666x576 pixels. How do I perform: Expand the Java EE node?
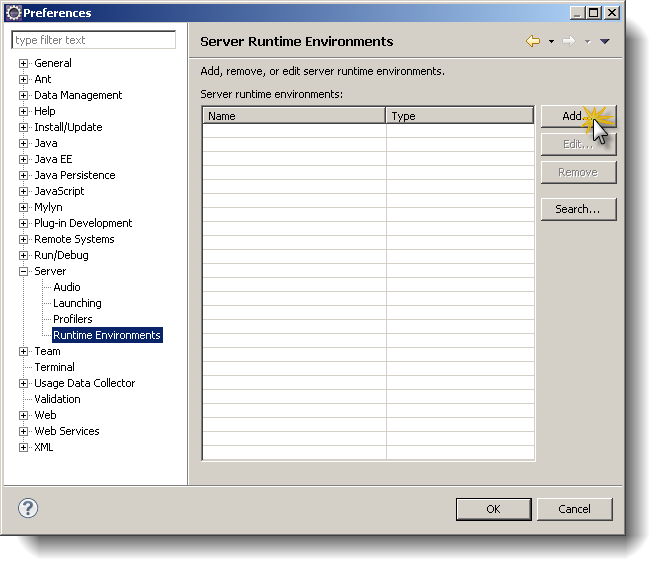click(23, 159)
